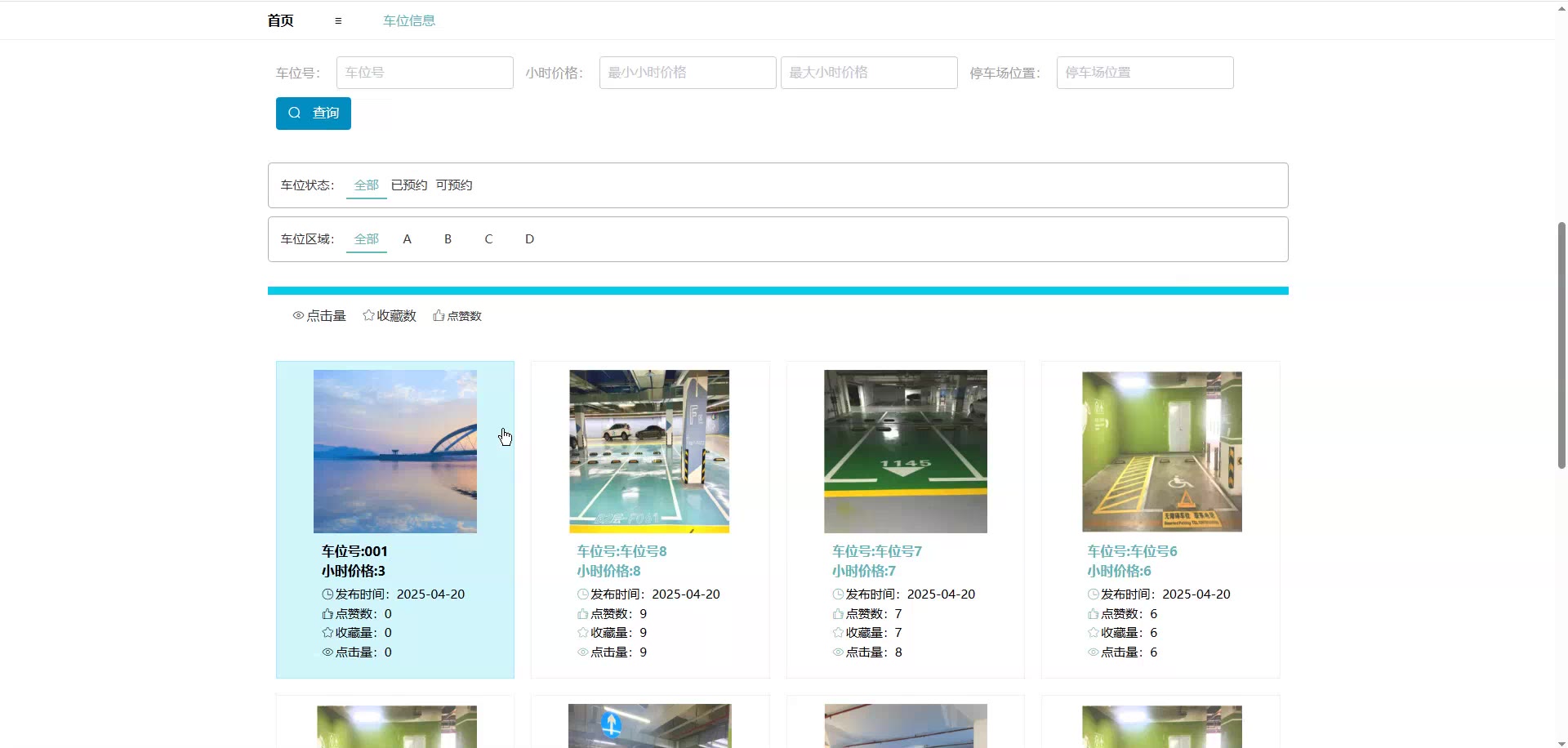Filter parking status by 可预约
The height and width of the screenshot is (748, 1568).
(x=453, y=185)
